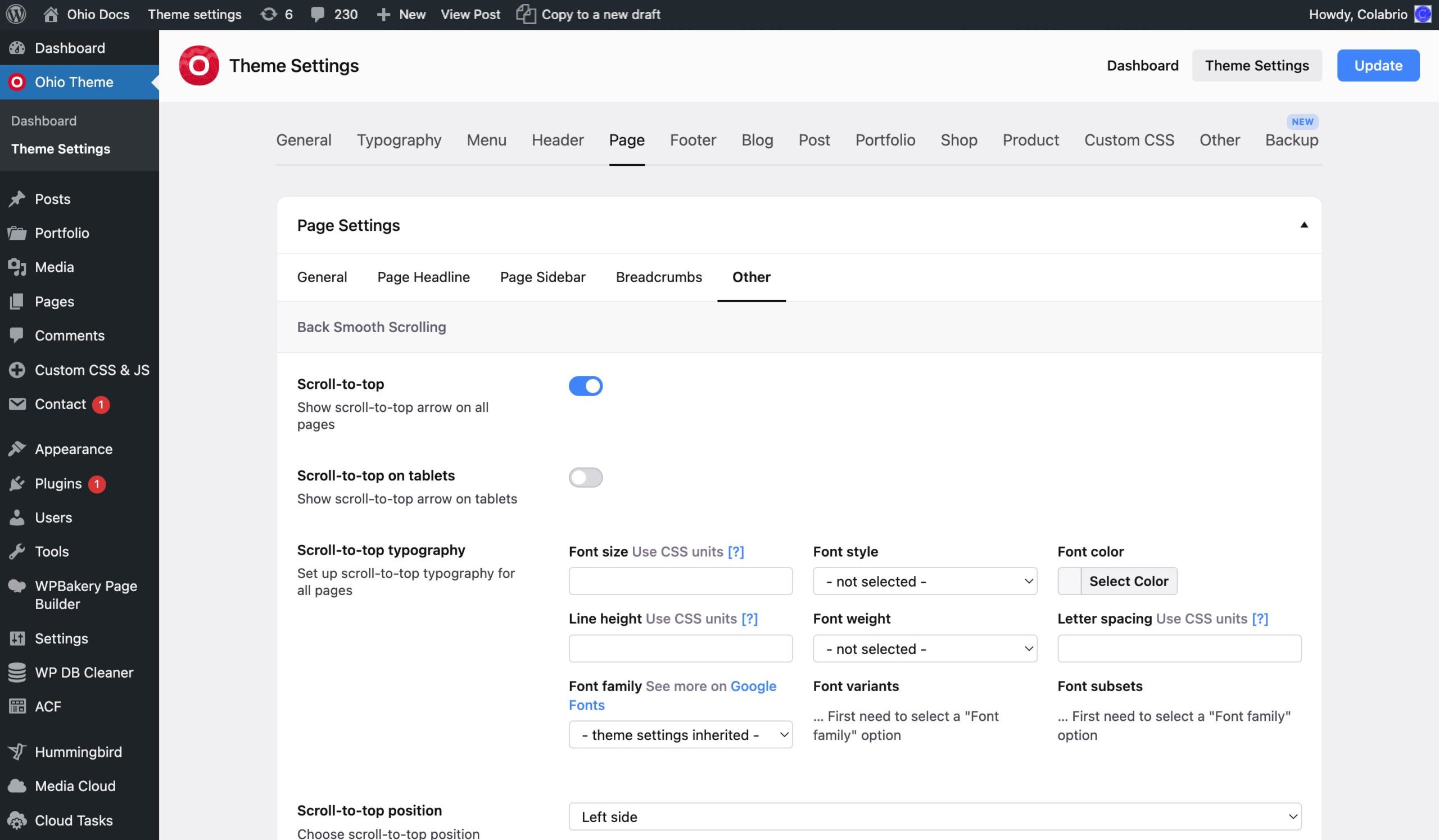This screenshot has width=1439, height=840.
Task: Click the Comments sidebar icon
Action: tap(17, 335)
